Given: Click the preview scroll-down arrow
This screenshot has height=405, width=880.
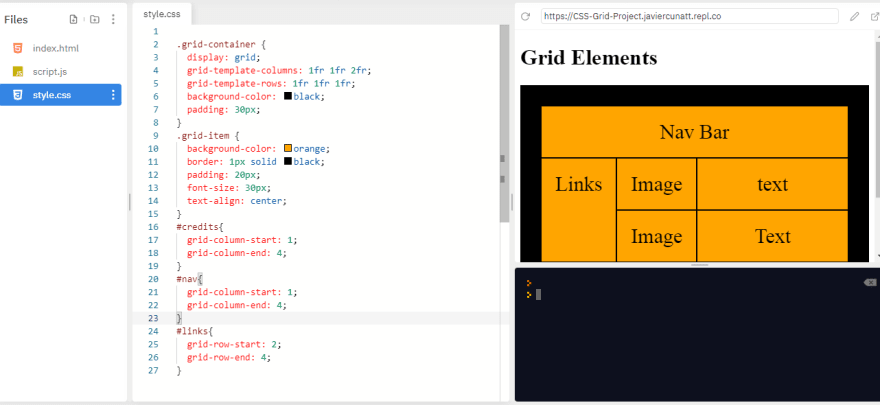Looking at the screenshot, I should (x=877, y=255).
